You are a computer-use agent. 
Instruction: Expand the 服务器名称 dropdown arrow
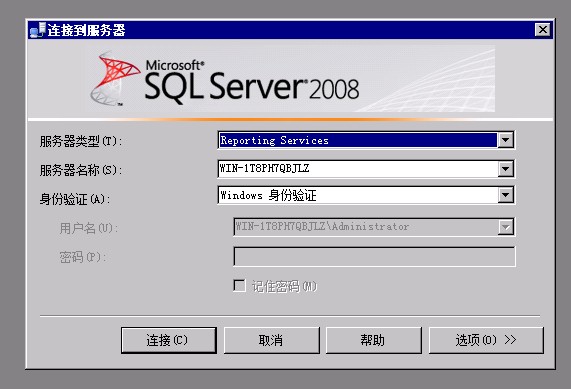[x=505, y=169]
